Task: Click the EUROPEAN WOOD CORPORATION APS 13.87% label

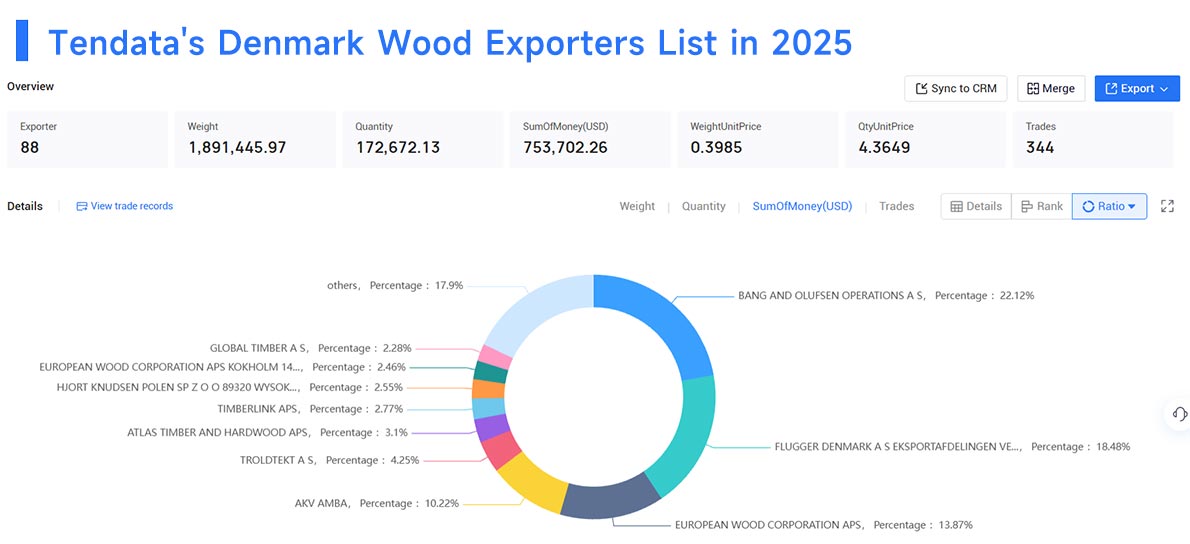Action: [823, 525]
